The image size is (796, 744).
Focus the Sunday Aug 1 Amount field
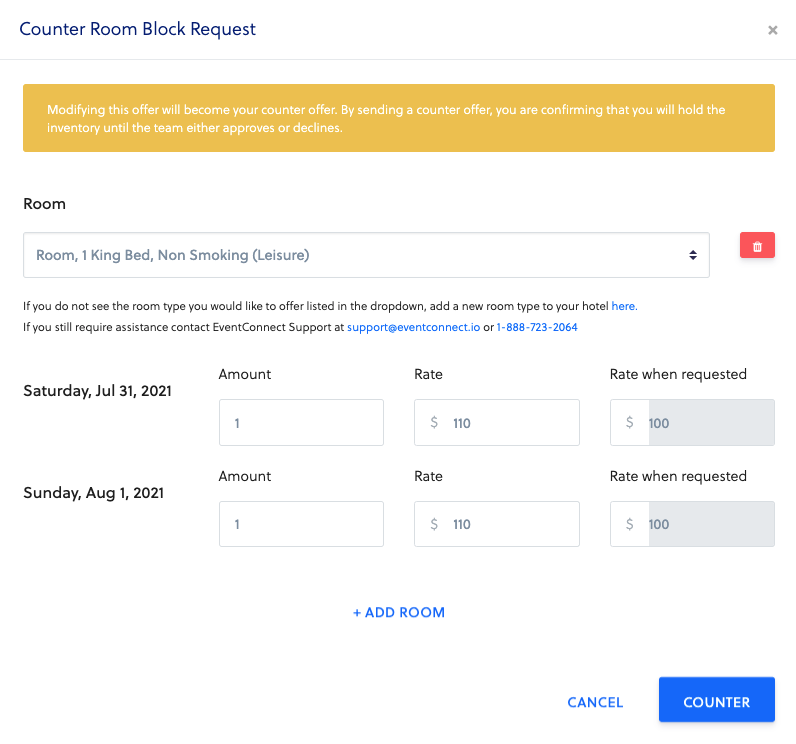[x=301, y=524]
